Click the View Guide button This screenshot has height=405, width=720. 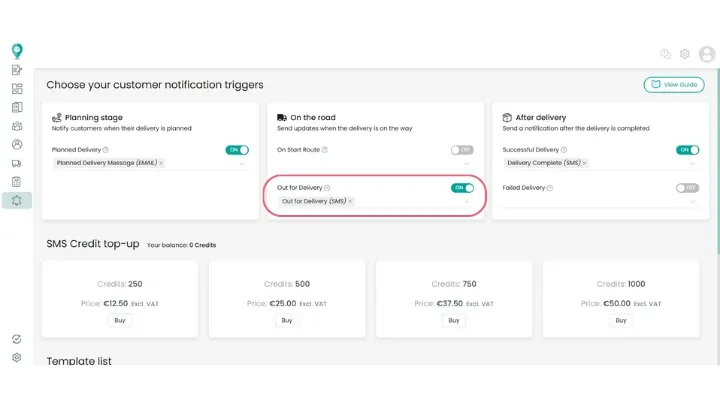tap(674, 85)
